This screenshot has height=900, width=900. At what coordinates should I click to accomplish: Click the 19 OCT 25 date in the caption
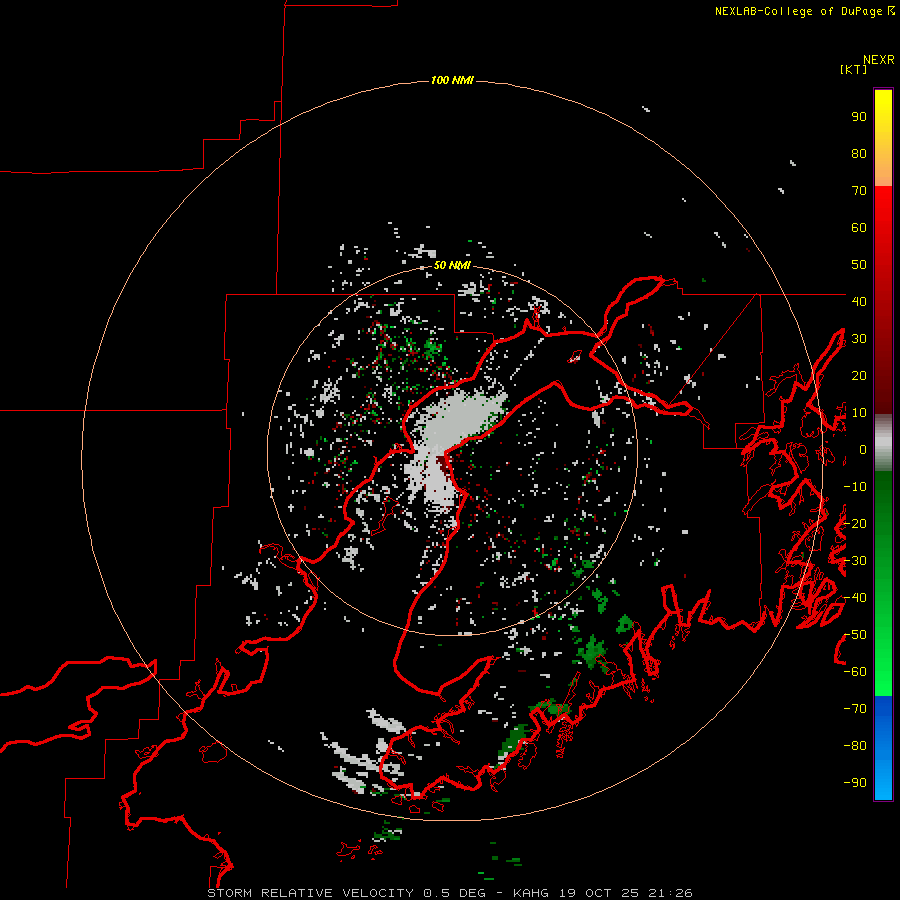(x=598, y=893)
